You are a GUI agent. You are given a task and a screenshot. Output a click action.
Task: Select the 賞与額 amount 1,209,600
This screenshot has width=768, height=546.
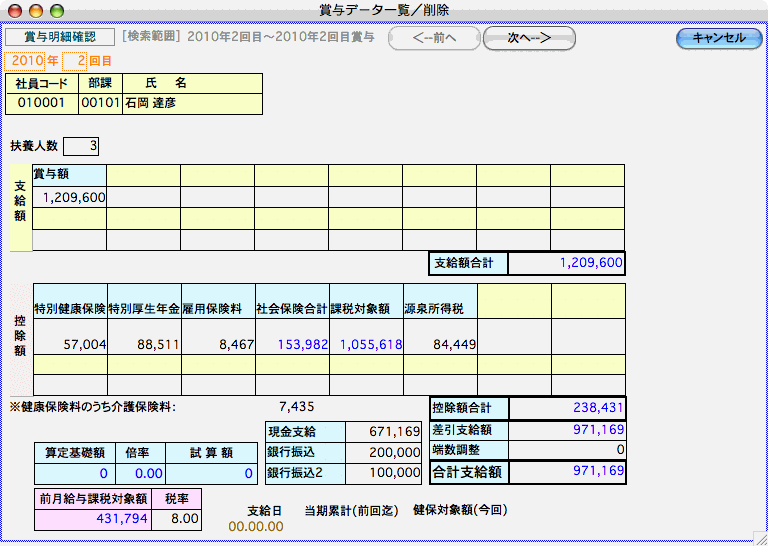pos(70,197)
